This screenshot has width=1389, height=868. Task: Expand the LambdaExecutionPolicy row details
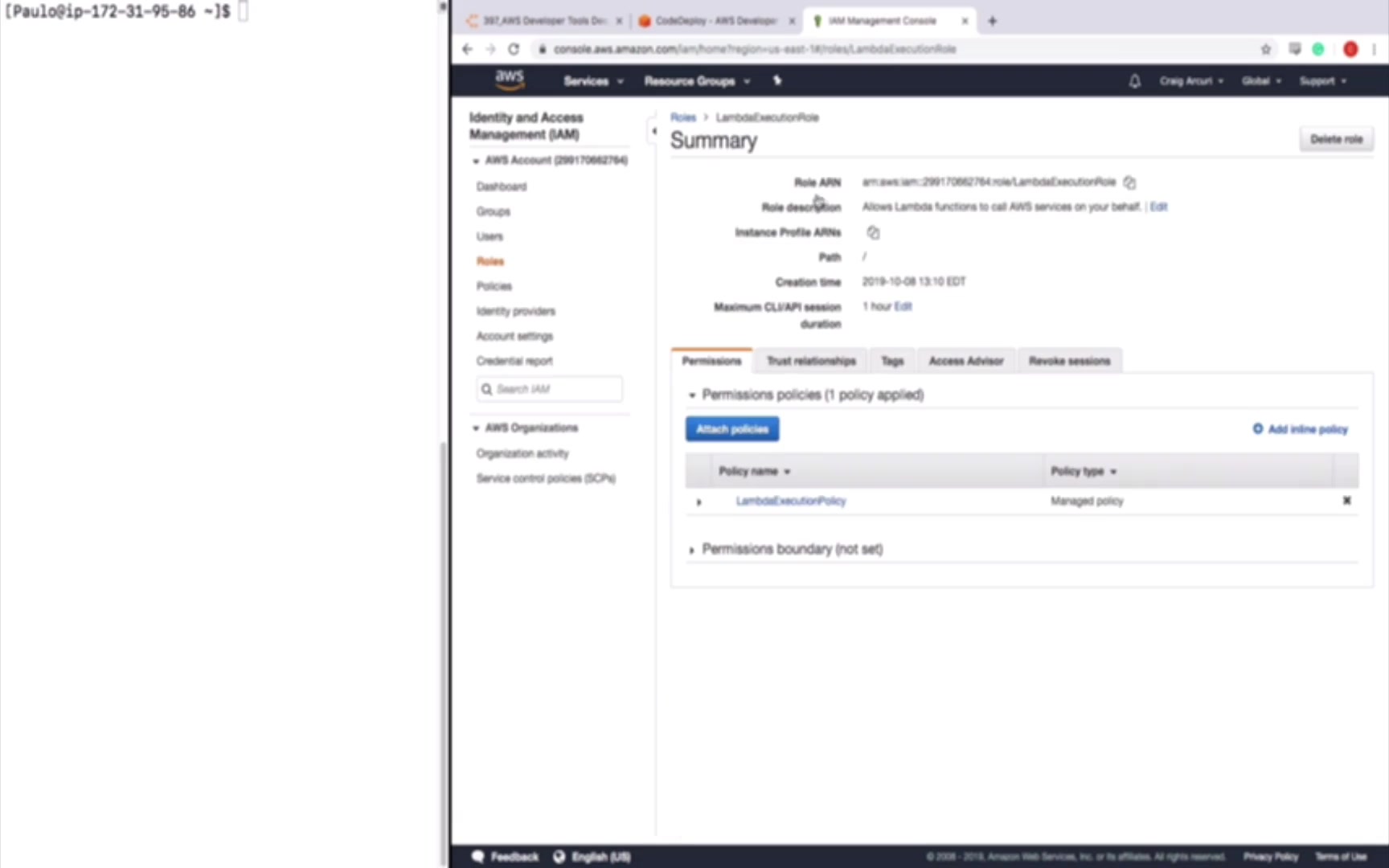699,502
